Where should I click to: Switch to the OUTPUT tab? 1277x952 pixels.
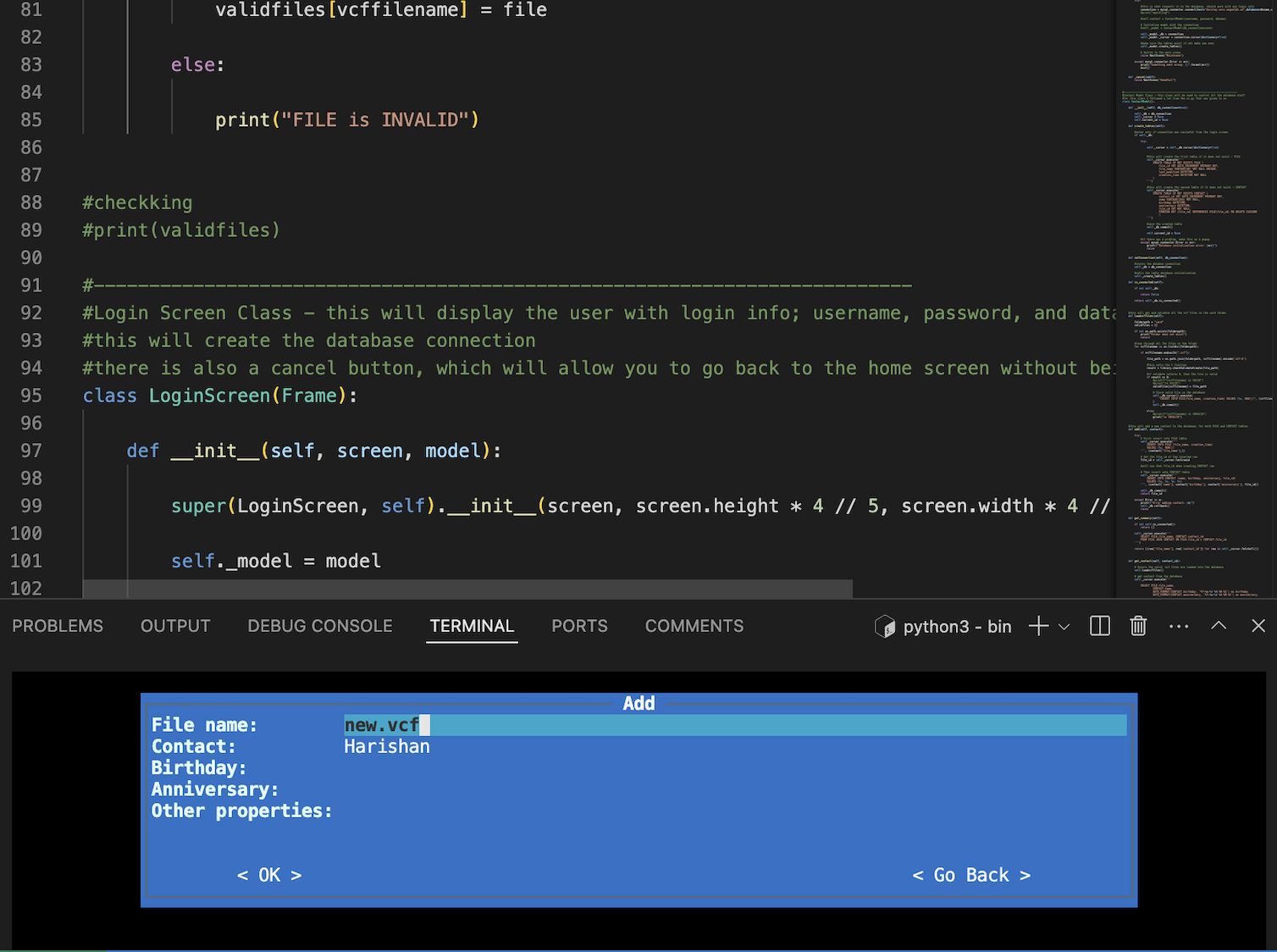click(x=174, y=626)
